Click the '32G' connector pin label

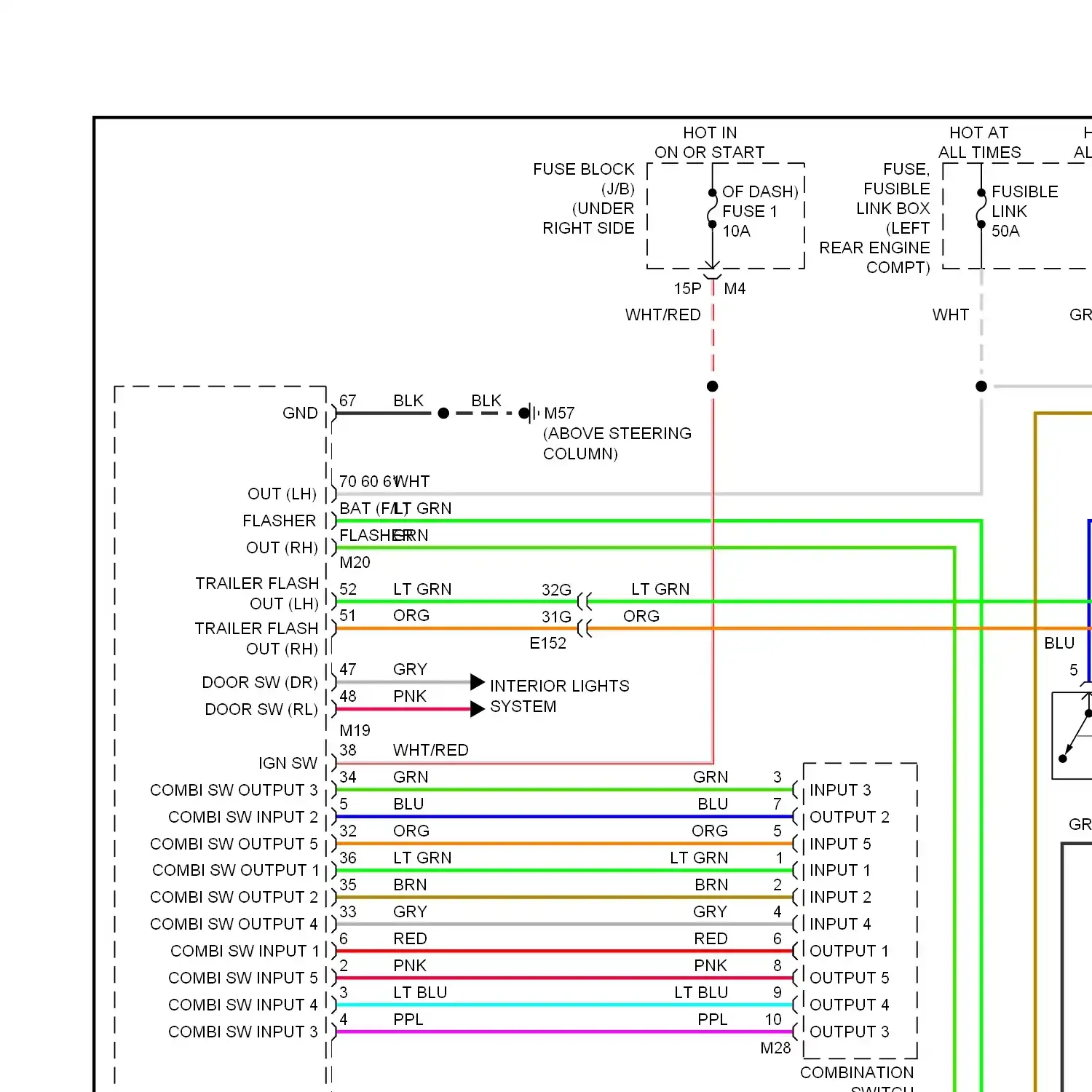click(556, 590)
